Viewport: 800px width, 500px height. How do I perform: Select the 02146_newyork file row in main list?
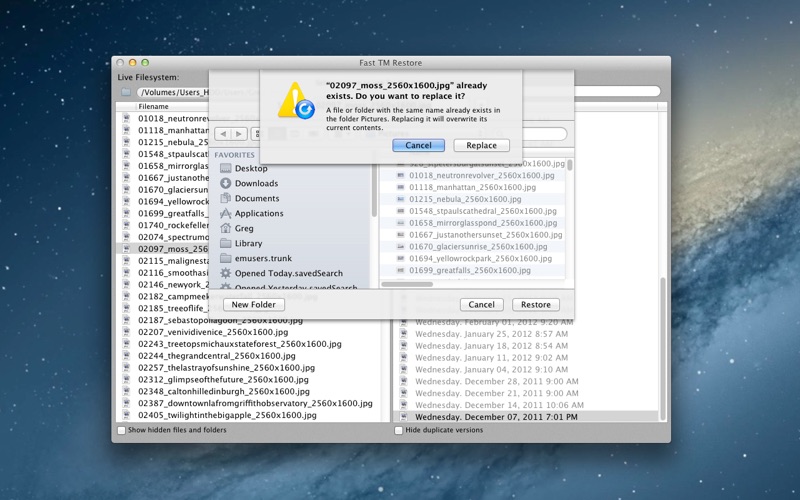[163, 285]
